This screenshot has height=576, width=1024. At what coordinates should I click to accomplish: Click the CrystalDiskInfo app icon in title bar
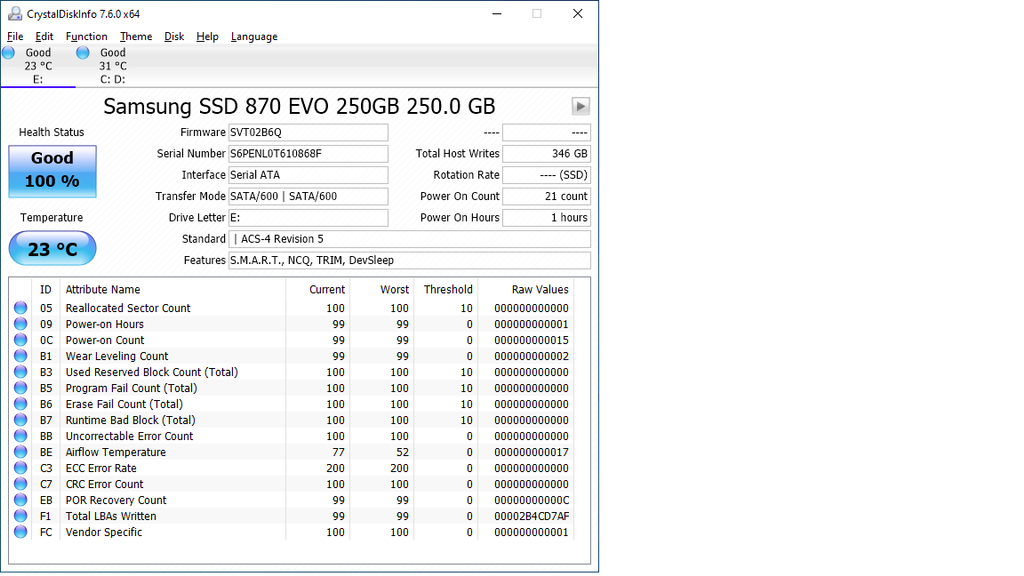[x=15, y=14]
